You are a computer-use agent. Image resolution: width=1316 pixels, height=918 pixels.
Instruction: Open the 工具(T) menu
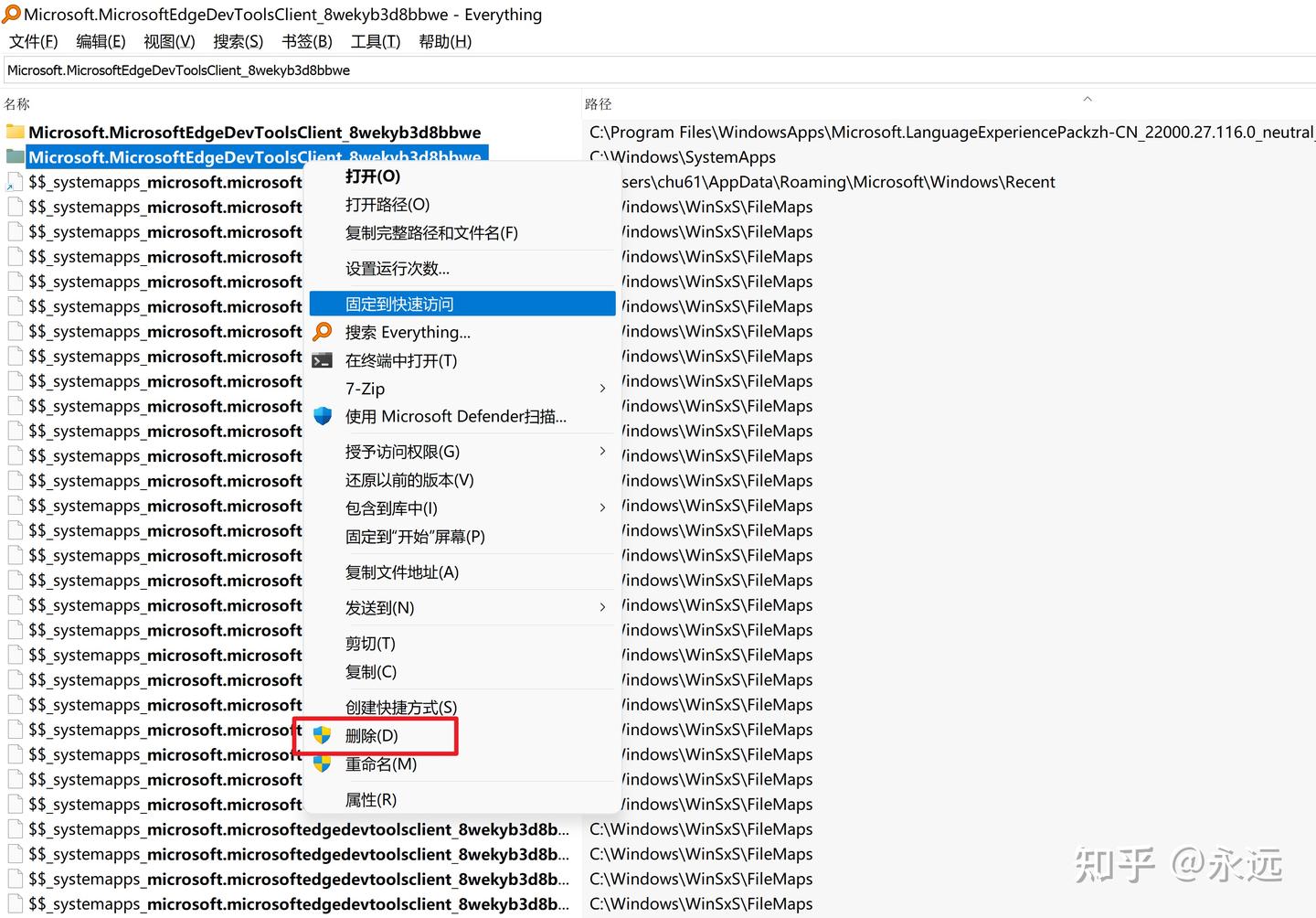(x=375, y=41)
